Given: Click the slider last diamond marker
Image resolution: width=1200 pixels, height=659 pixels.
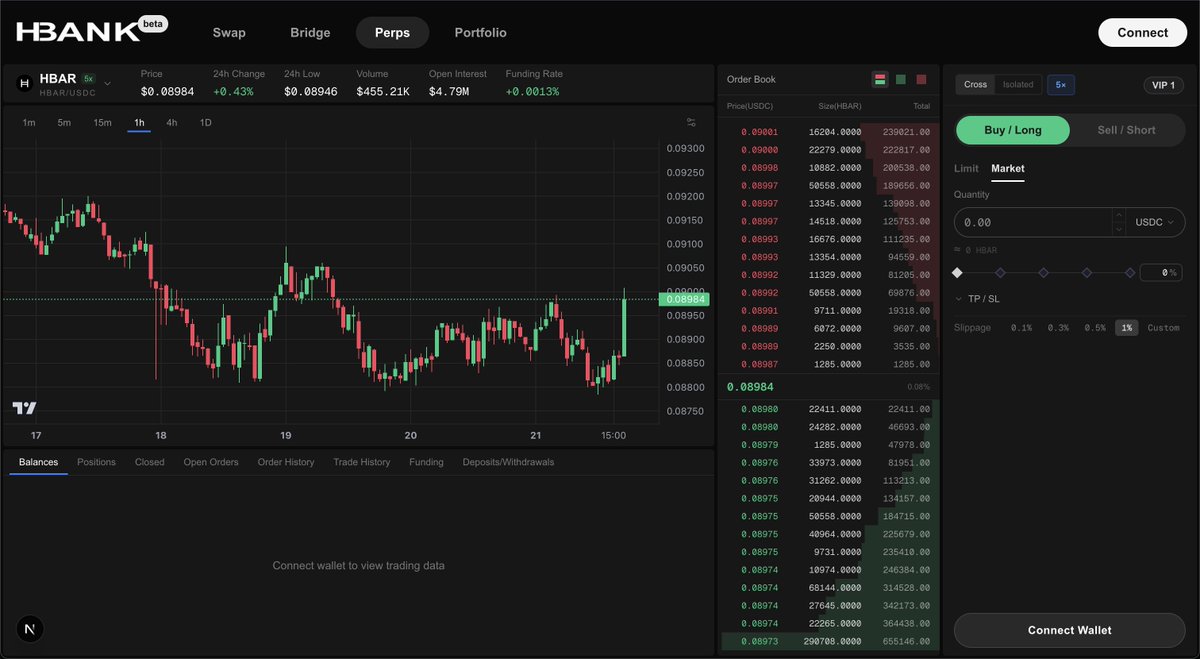Looking at the screenshot, I should 1130,272.
